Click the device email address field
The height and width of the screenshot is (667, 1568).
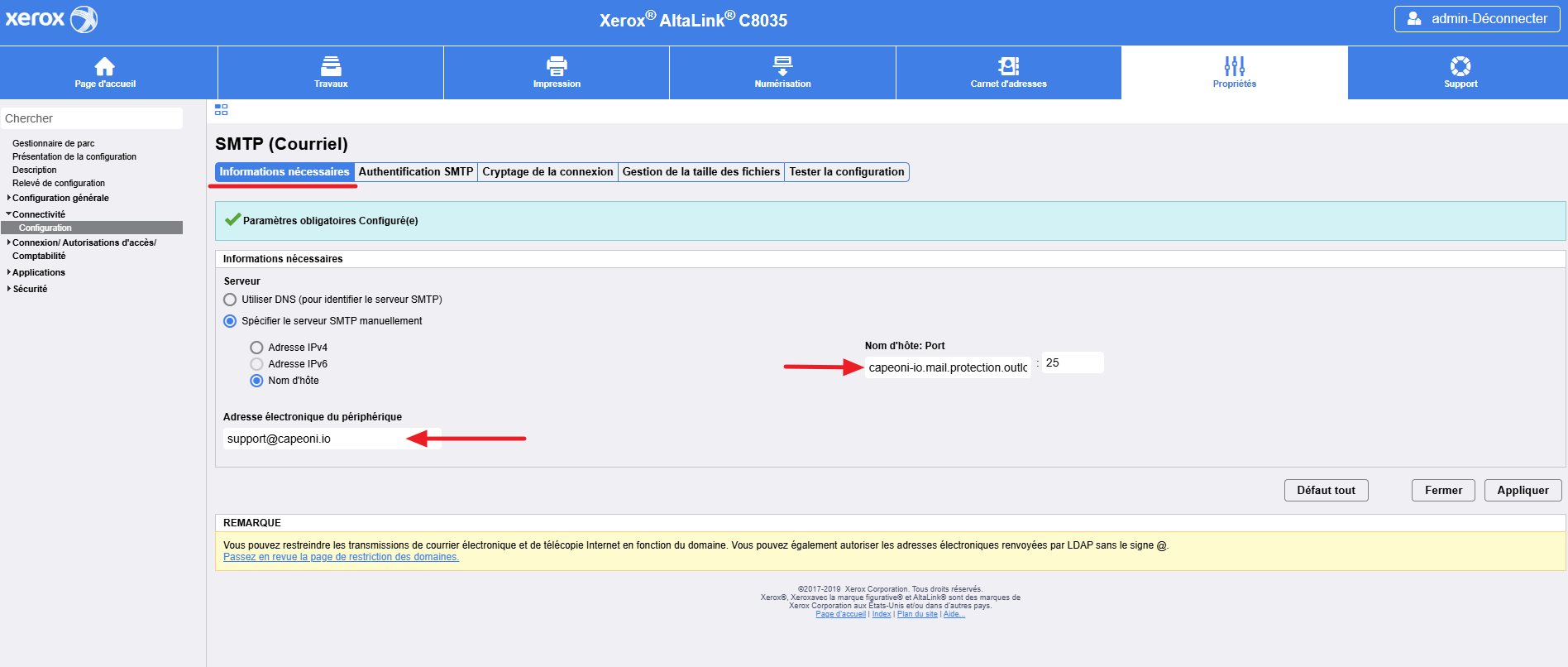[332, 439]
